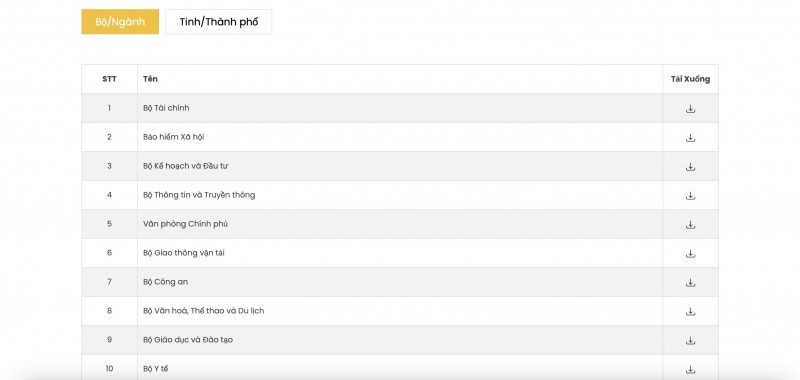Select the Bộ Giáo dục và Đào tạo entry
This screenshot has height=380, width=800.
coord(188,340)
